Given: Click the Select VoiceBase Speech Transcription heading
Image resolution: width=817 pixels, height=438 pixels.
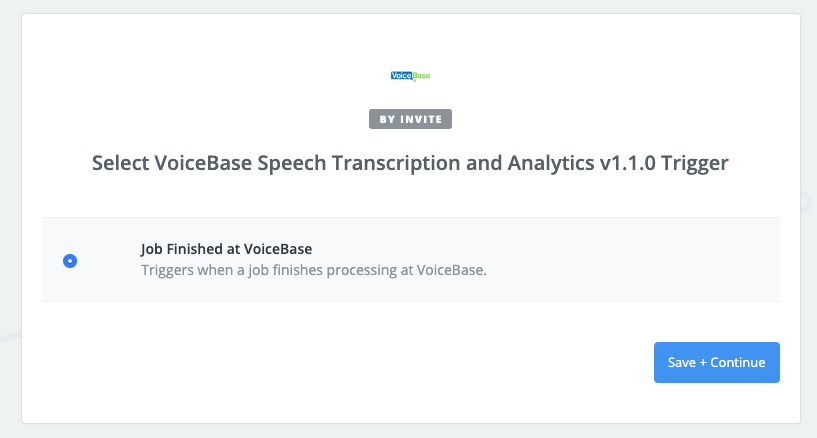Looking at the screenshot, I should (410, 163).
